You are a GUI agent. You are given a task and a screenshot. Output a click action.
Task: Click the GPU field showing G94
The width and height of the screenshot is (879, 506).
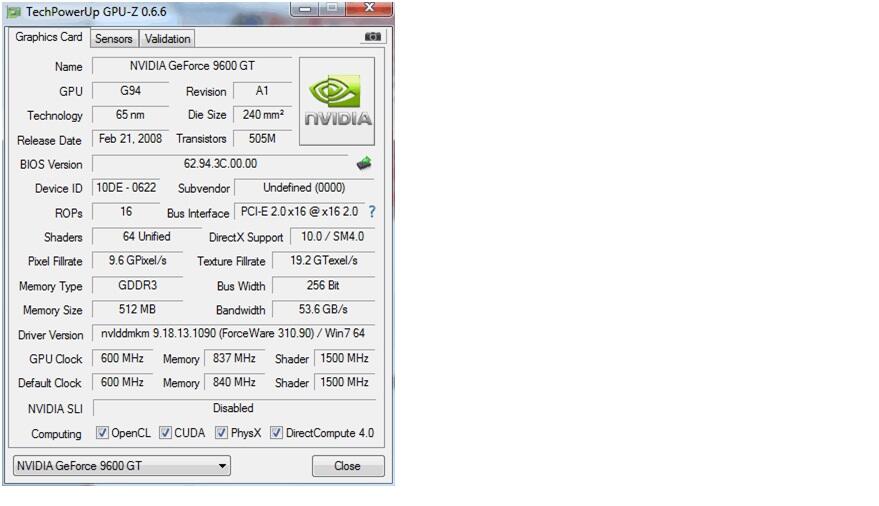click(x=131, y=91)
